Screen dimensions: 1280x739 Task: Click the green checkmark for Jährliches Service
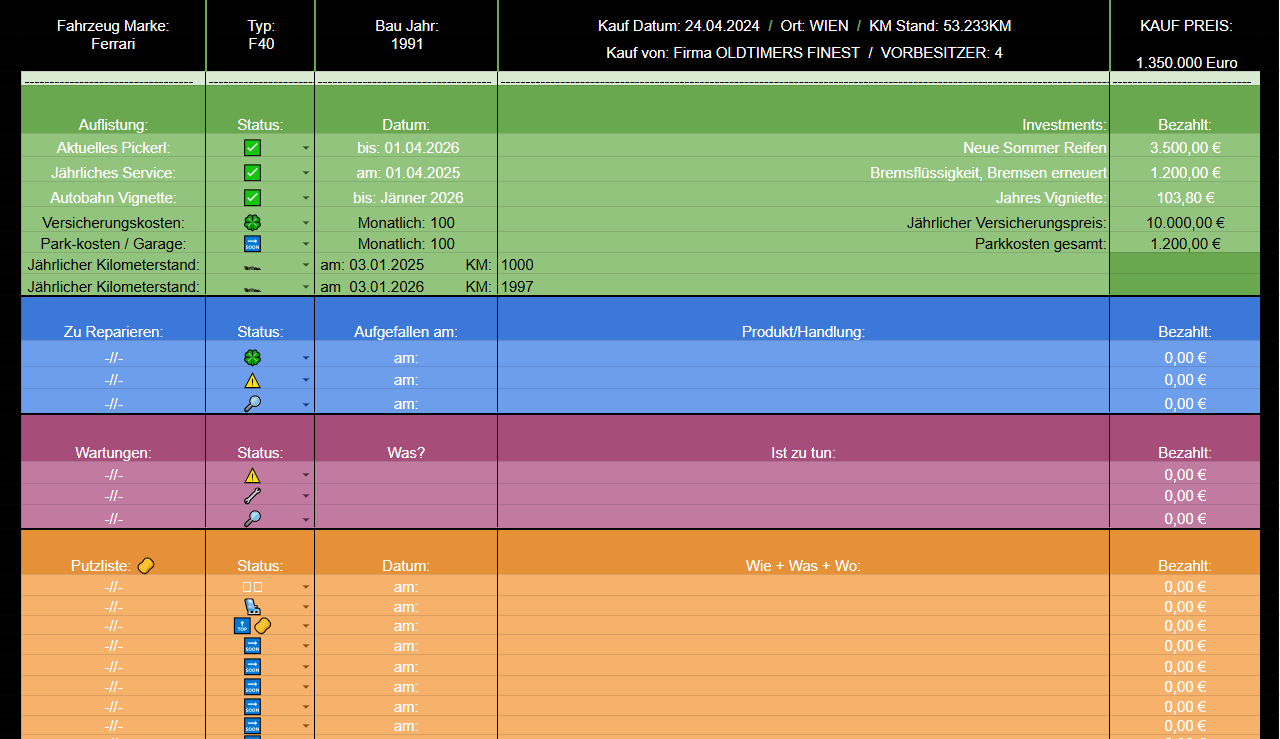pos(252,173)
